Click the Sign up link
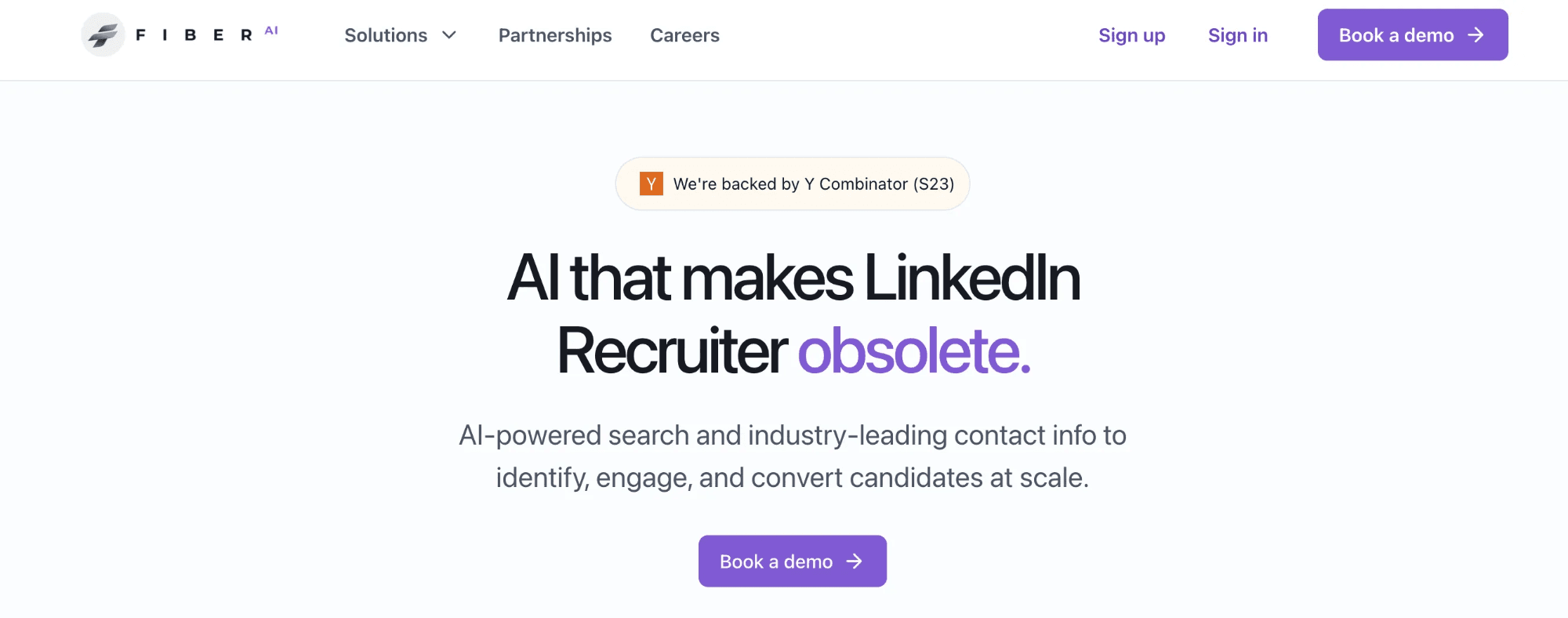 [x=1131, y=35]
